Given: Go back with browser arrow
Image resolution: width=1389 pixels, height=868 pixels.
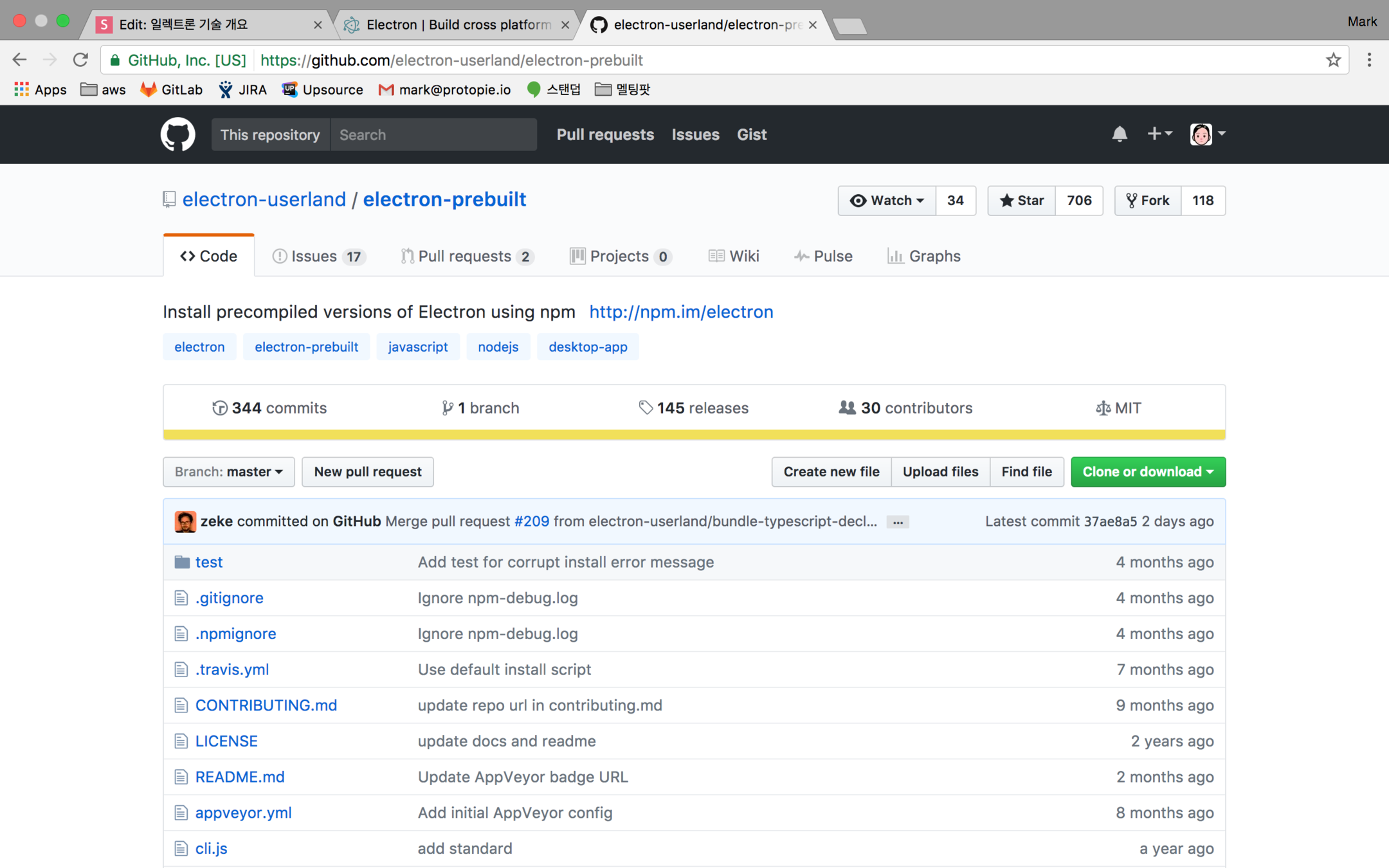Looking at the screenshot, I should [19, 60].
